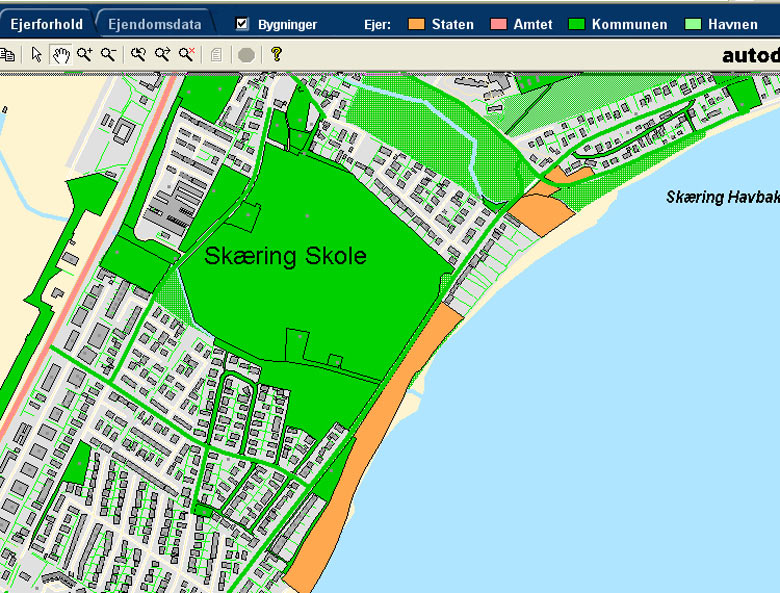Viewport: 780px width, 593px height.
Task: Open the Ejendomsdata tab
Action: point(155,24)
